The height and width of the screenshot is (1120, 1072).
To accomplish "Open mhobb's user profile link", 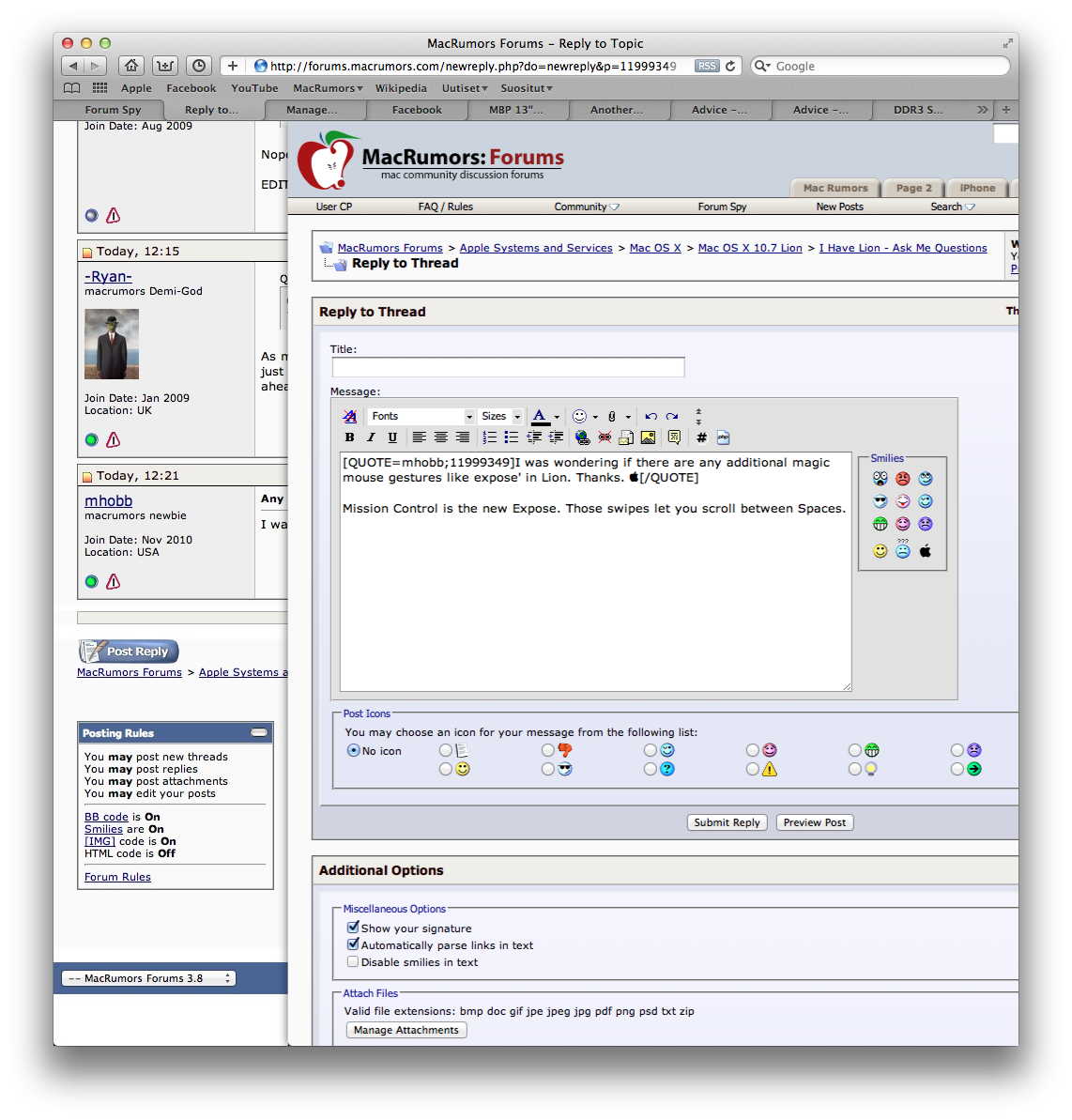I will (x=109, y=501).
